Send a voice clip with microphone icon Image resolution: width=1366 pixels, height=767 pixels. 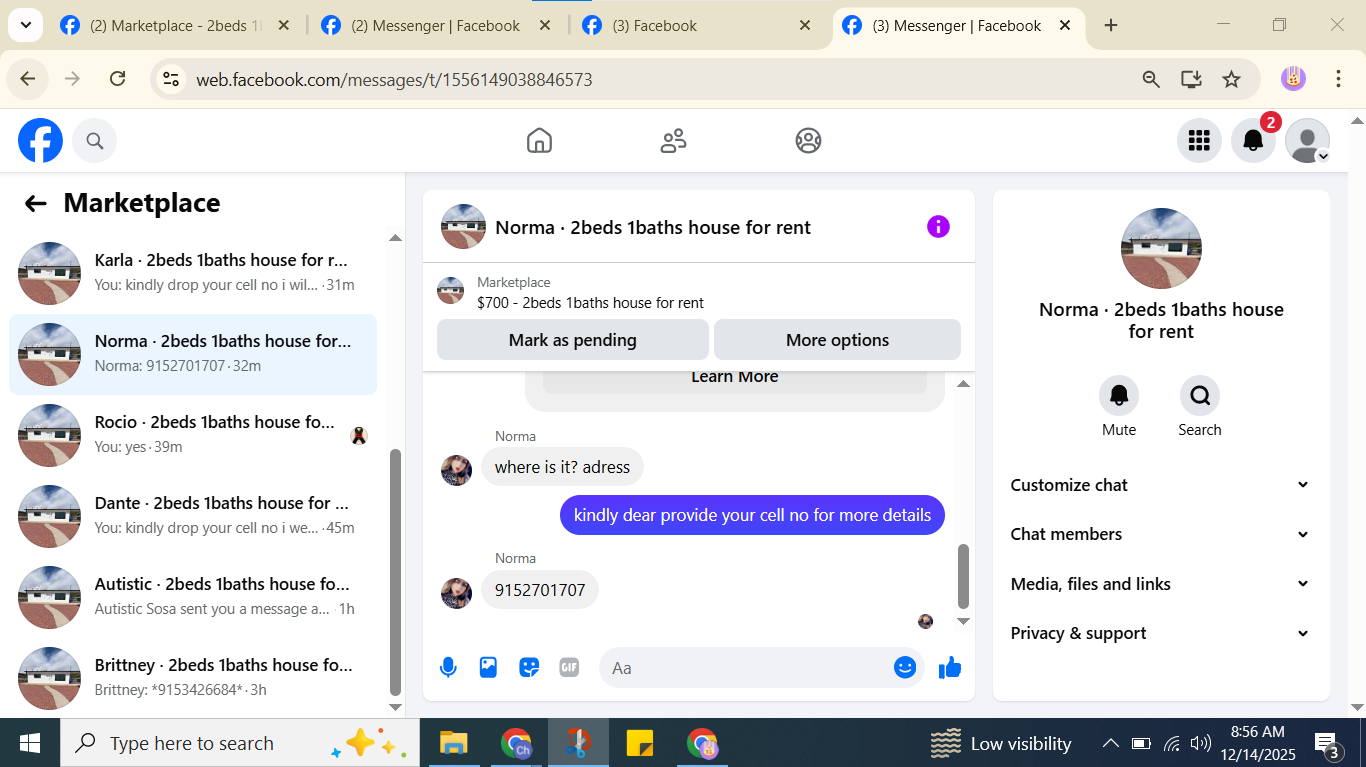448,668
